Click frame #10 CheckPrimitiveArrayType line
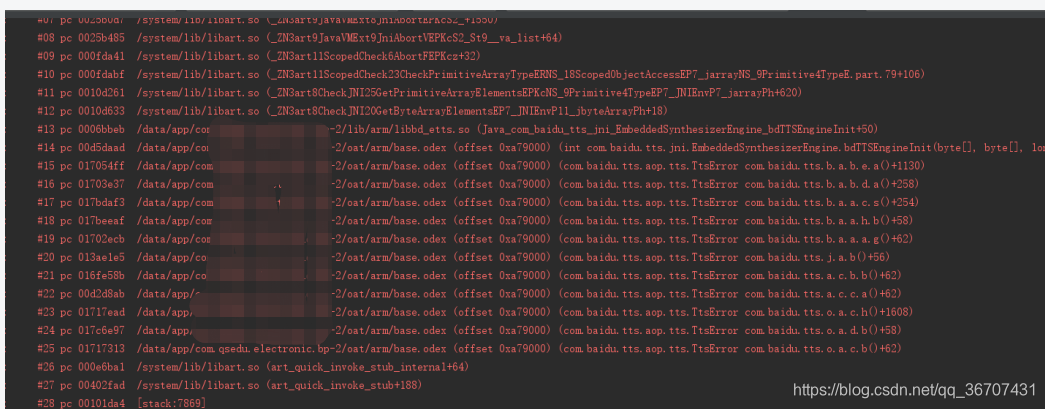 click(481, 75)
